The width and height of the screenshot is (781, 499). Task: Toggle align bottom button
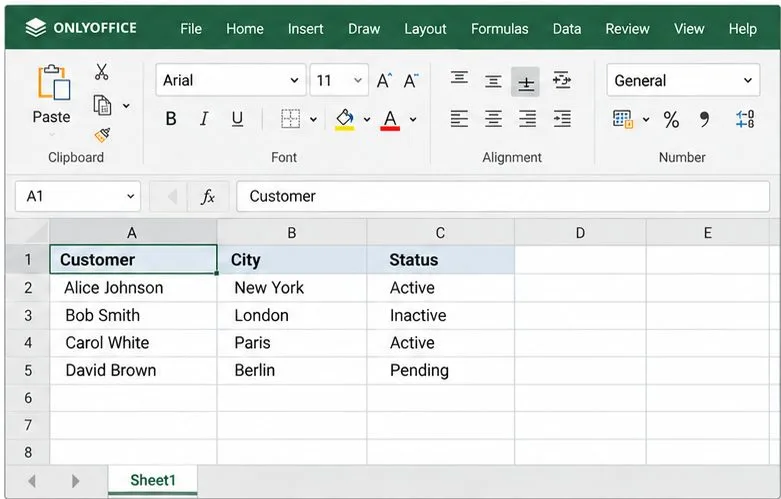point(525,82)
